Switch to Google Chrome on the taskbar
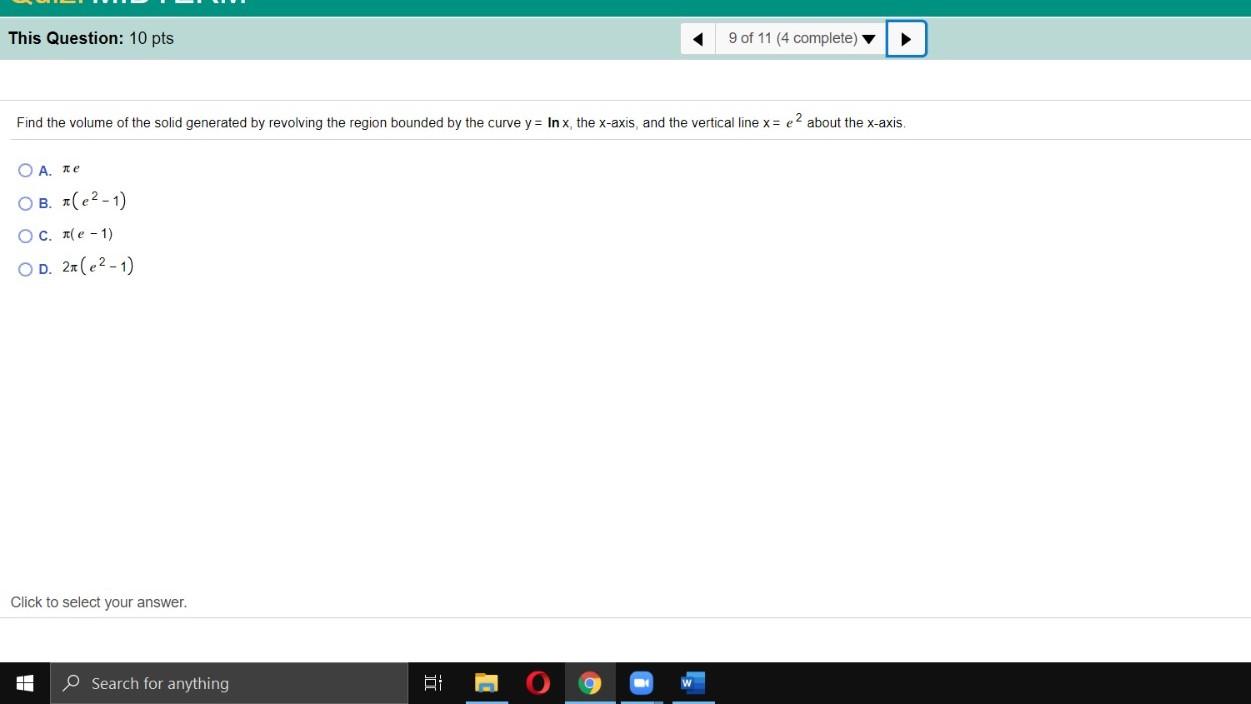This screenshot has height=704, width=1251. click(x=589, y=683)
